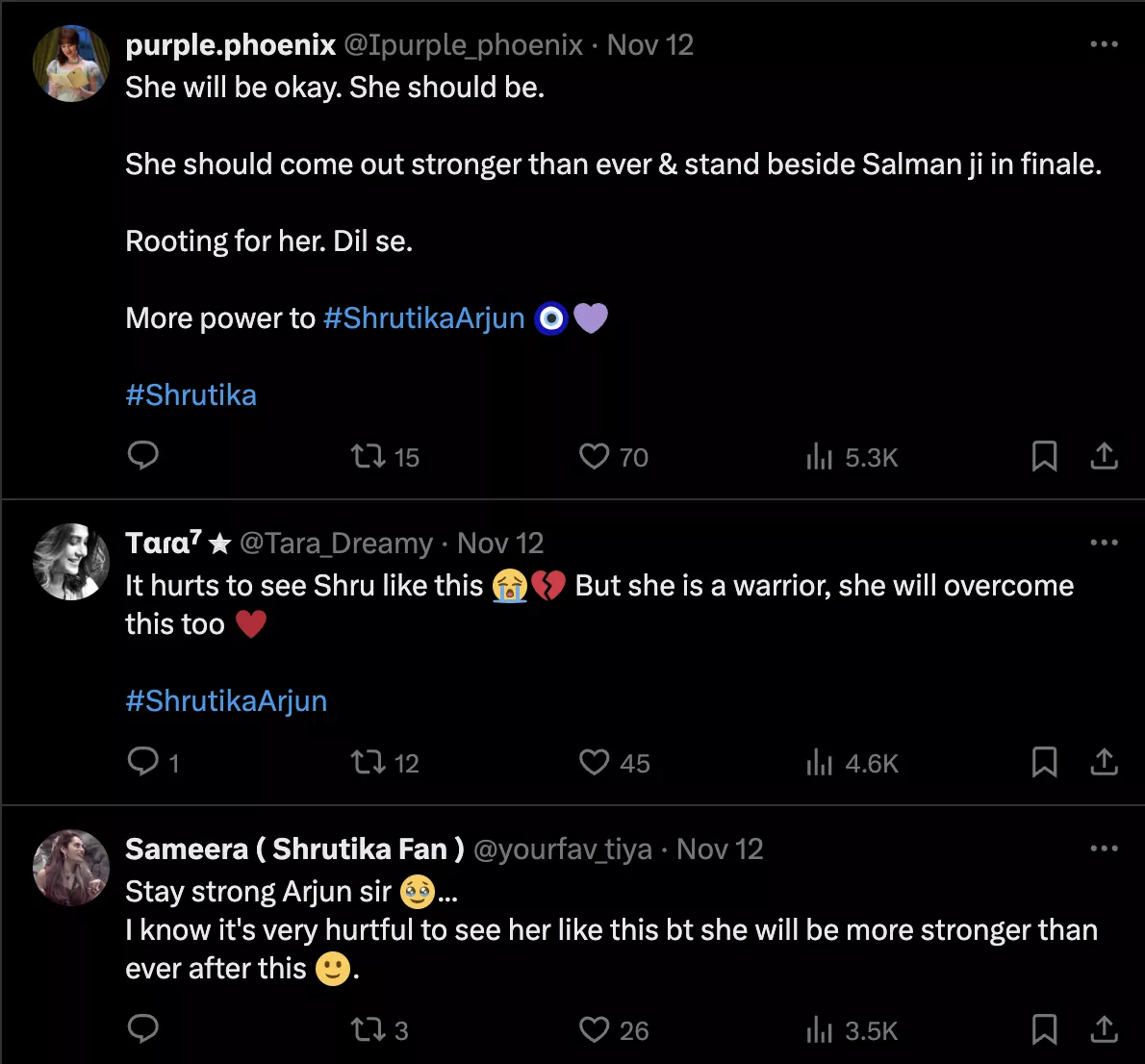This screenshot has height=1064, width=1145.
Task: Open more options on purple.phoenix's tweet
Action: point(1104,44)
